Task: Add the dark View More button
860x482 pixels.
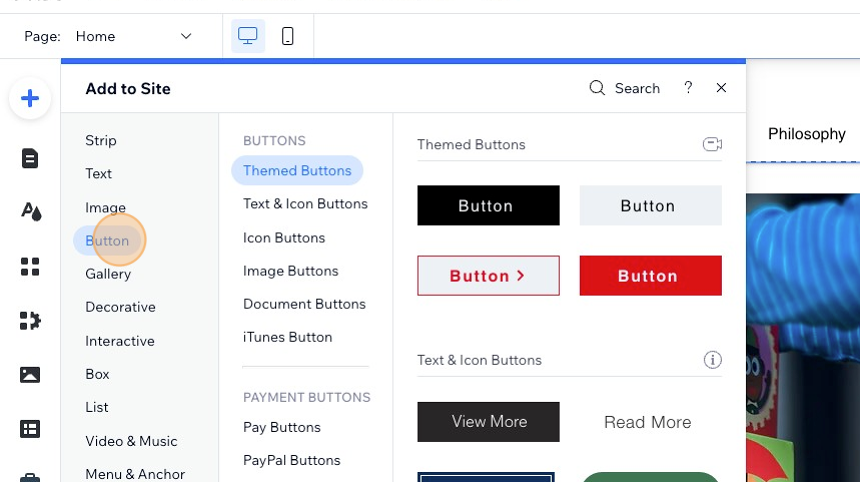Action: 488,422
